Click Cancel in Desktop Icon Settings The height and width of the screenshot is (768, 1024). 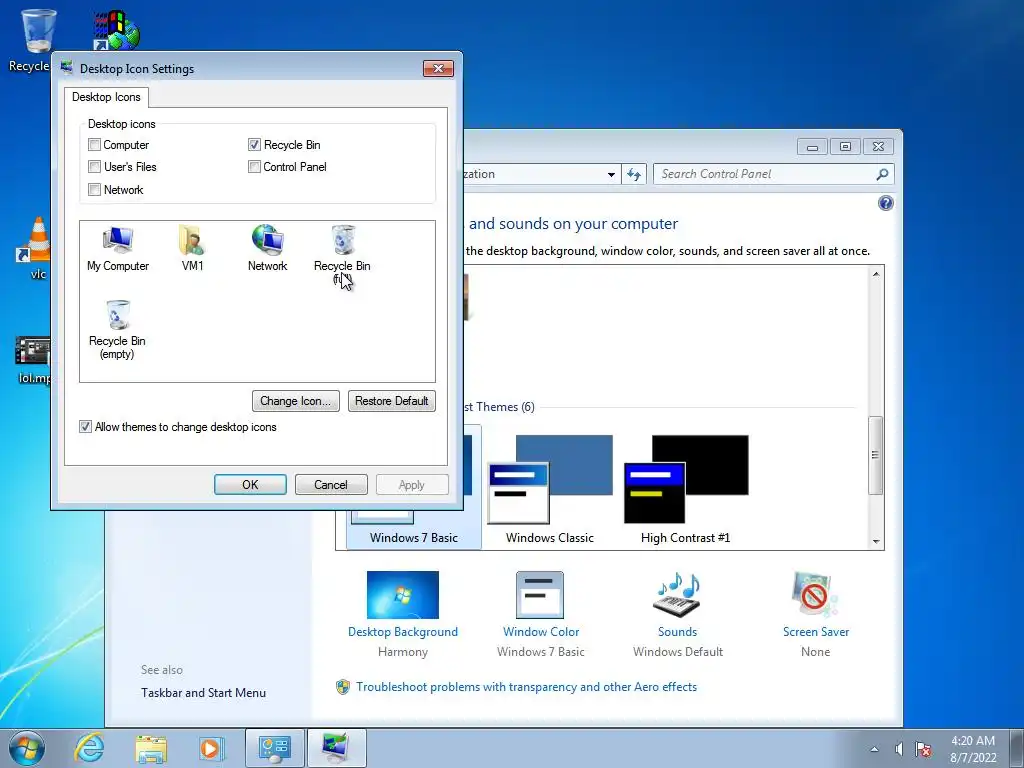[331, 485]
